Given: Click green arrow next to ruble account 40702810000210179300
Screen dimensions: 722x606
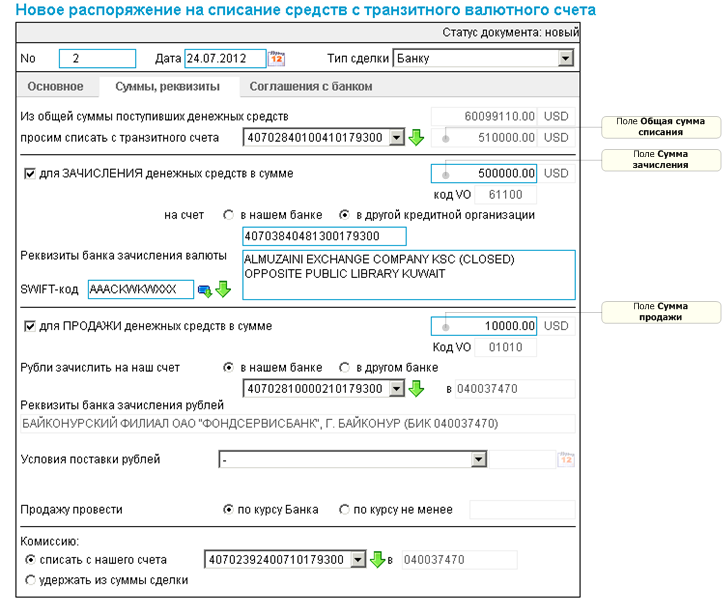Looking at the screenshot, I should click(x=416, y=389).
